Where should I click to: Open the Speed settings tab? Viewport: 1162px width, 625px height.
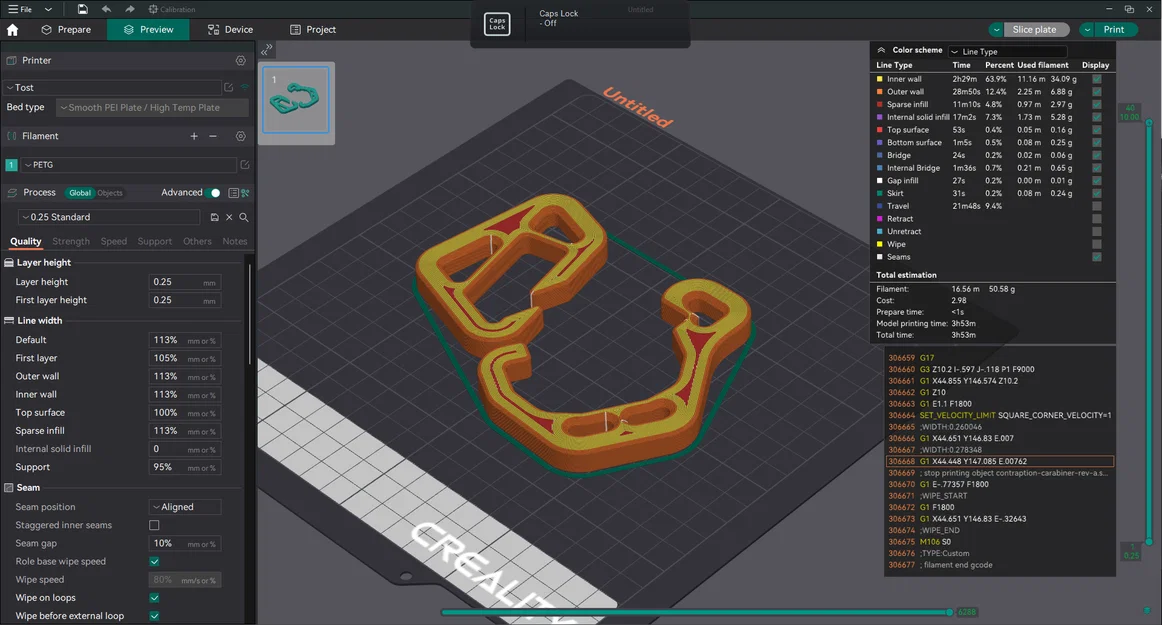pos(114,242)
